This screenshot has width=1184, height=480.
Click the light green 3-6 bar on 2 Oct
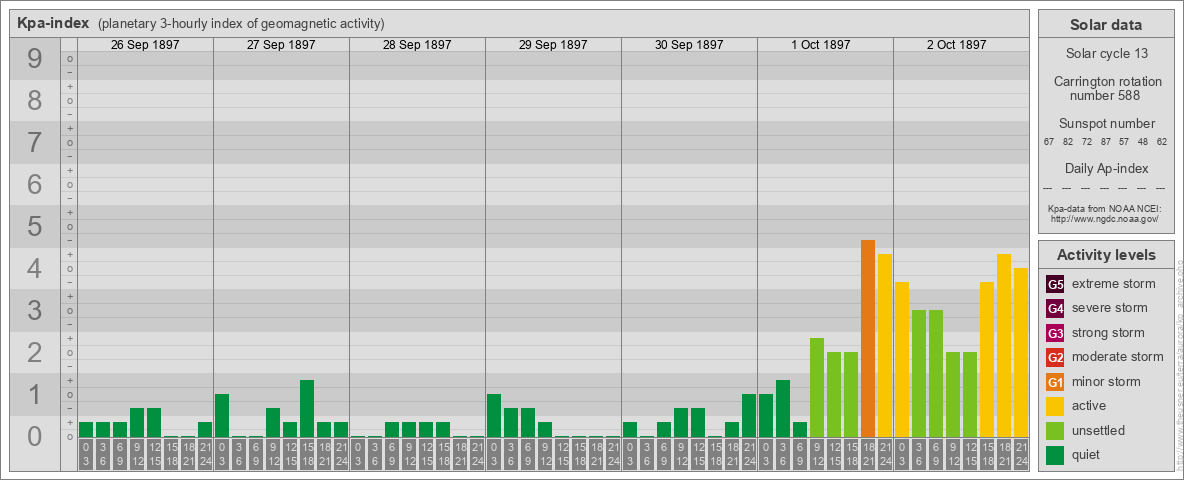point(919,374)
